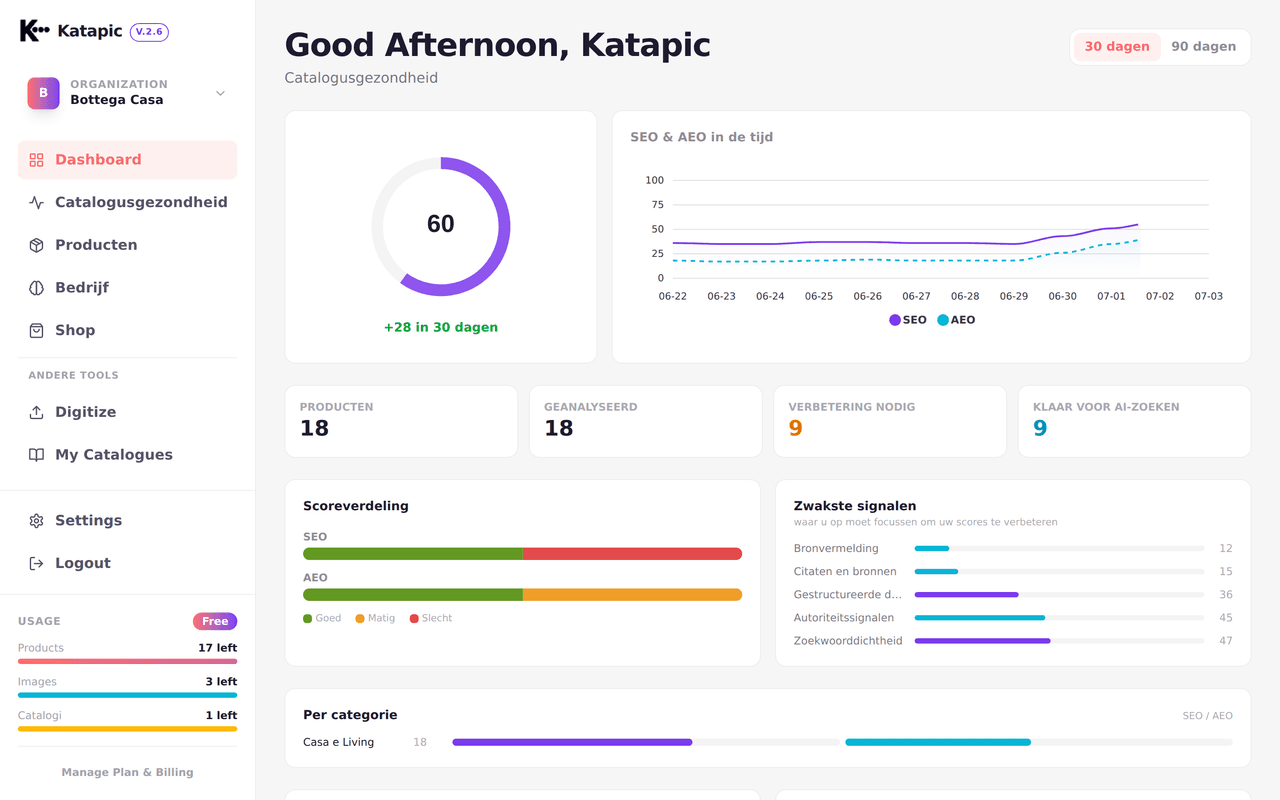This screenshot has width=1280, height=800.
Task: Click the Bedrijf icon in sidebar
Action: coord(37,288)
